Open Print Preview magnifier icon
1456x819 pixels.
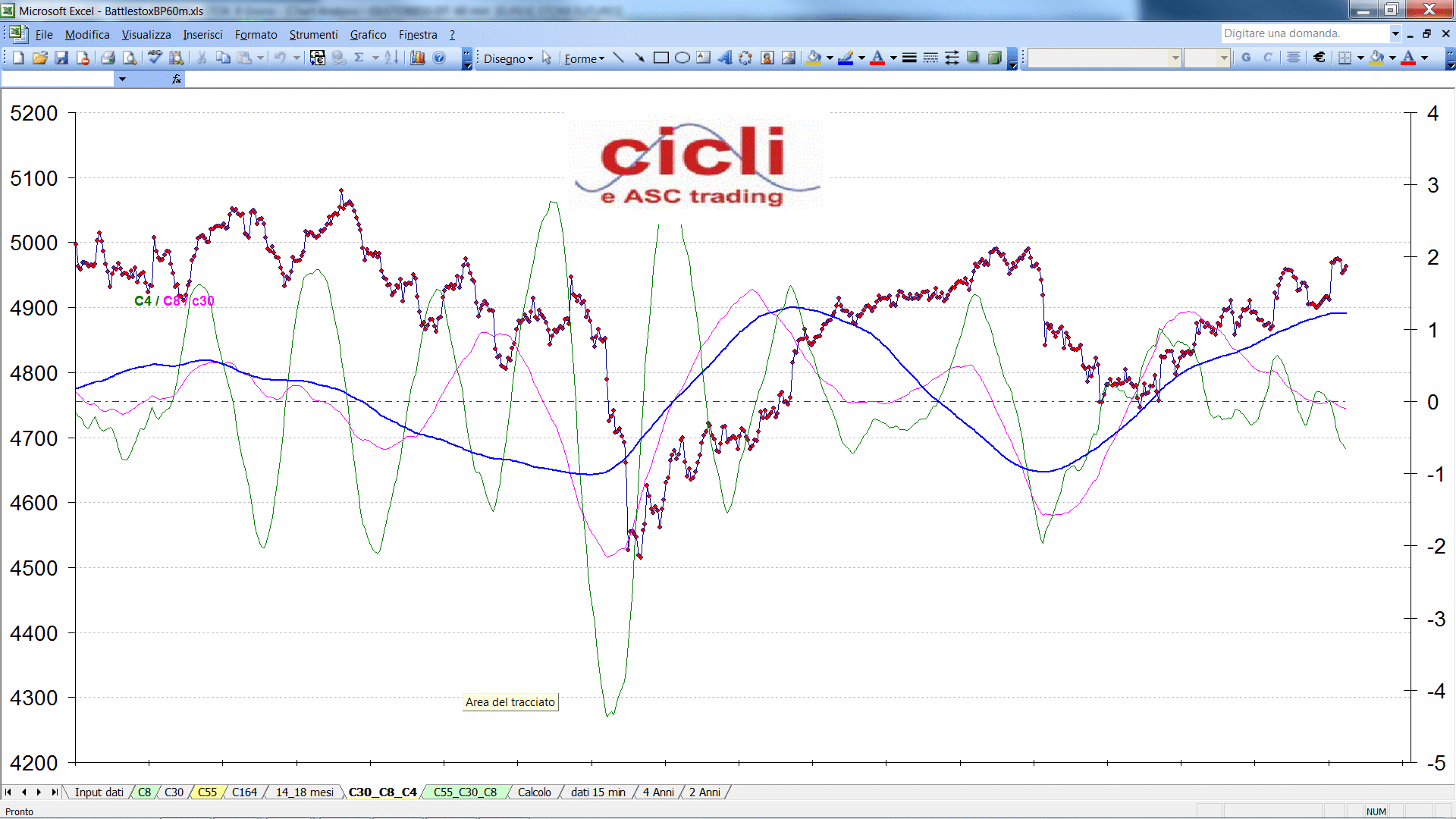(x=130, y=58)
